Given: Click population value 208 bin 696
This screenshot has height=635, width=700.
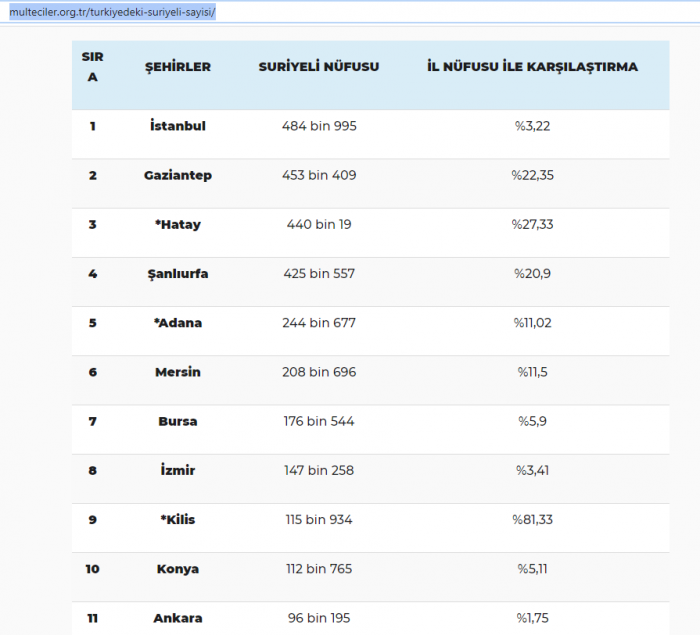Looking at the screenshot, I should 319,372.
